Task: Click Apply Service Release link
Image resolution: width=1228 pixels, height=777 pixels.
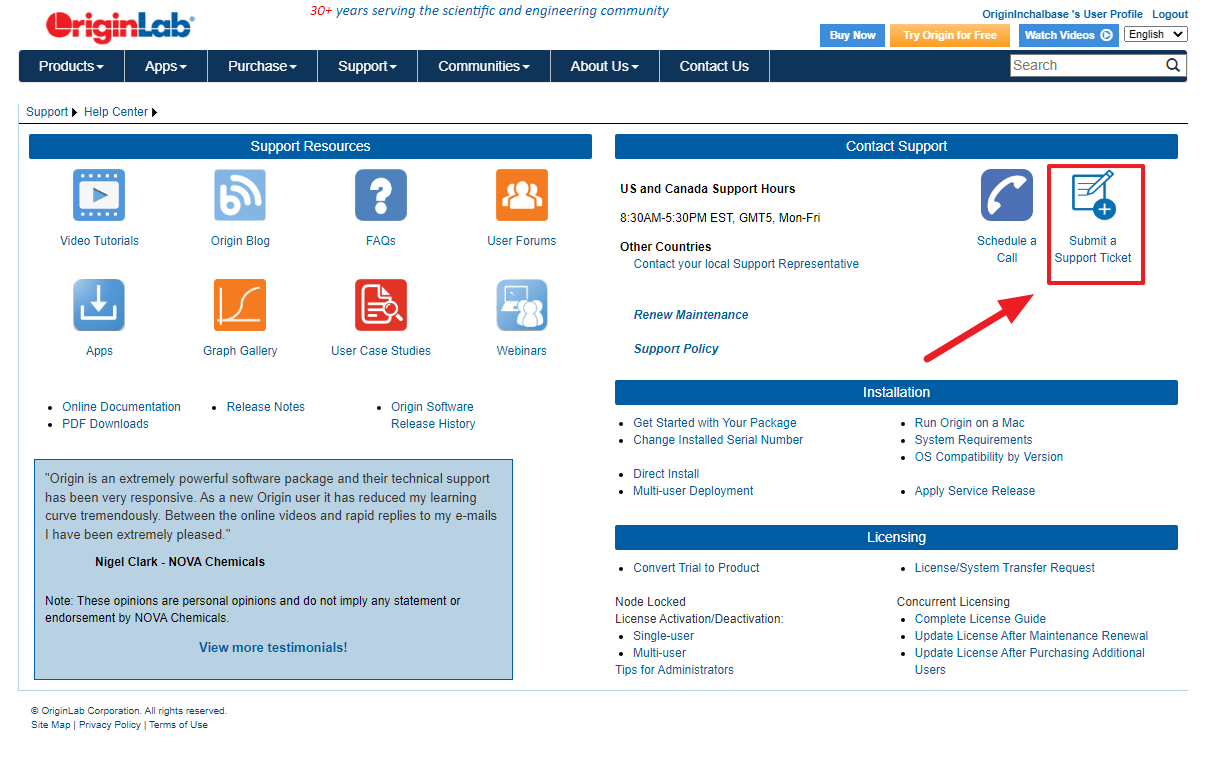Action: coord(975,491)
